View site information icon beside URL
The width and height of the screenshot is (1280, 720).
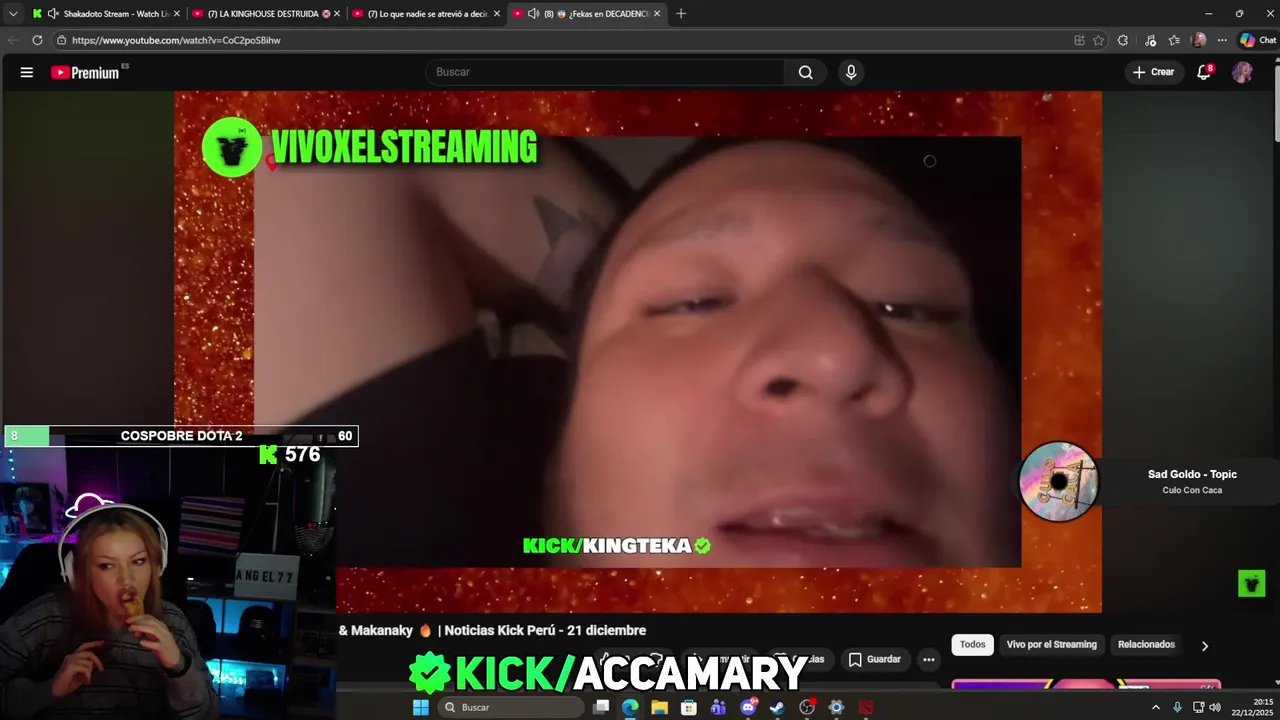click(x=61, y=40)
